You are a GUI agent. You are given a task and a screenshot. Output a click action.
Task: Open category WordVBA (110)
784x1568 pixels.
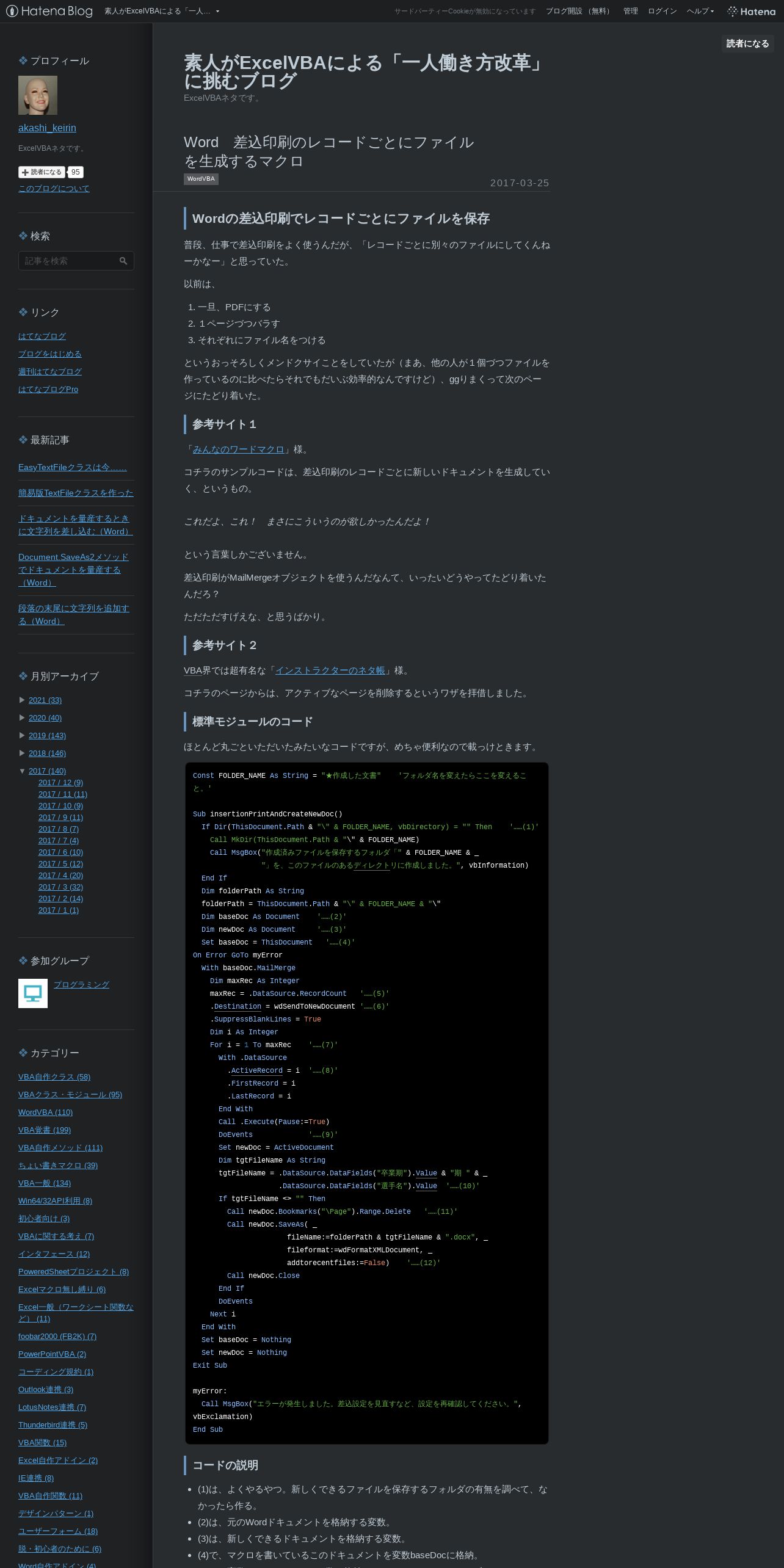coord(45,1112)
